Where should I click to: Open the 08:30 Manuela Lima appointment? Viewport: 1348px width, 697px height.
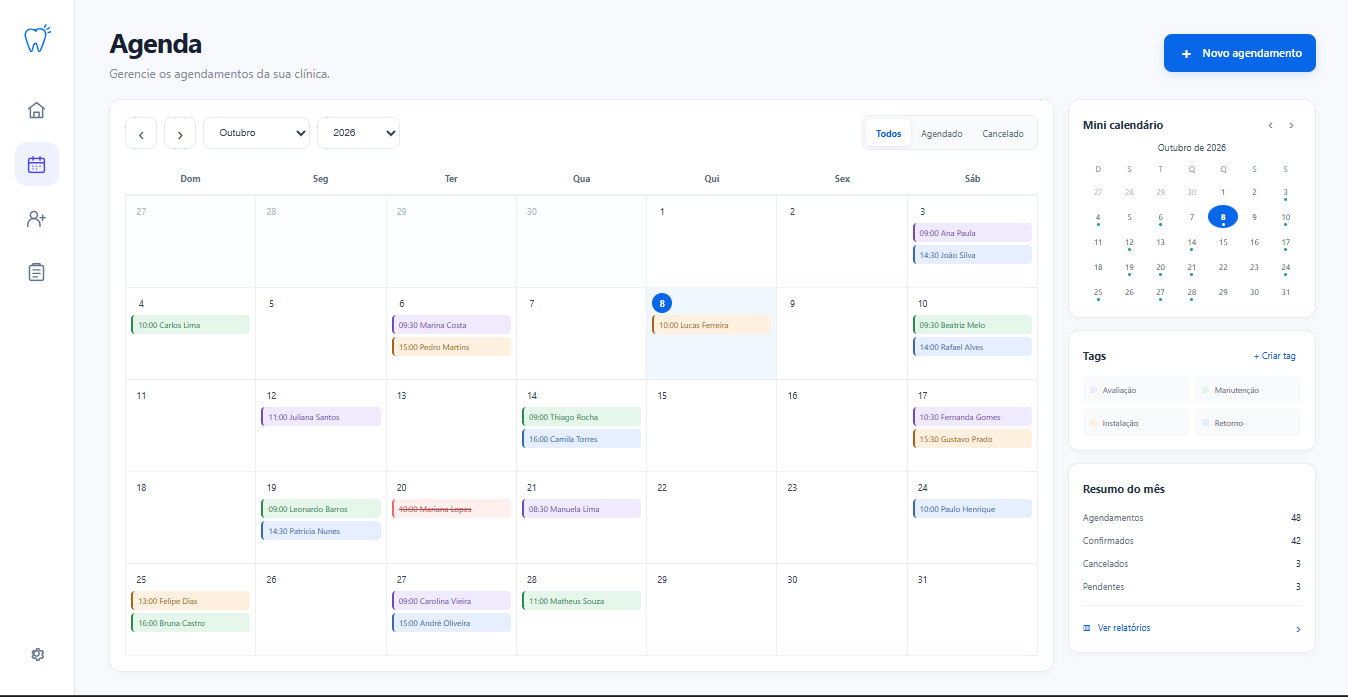[x=581, y=509]
